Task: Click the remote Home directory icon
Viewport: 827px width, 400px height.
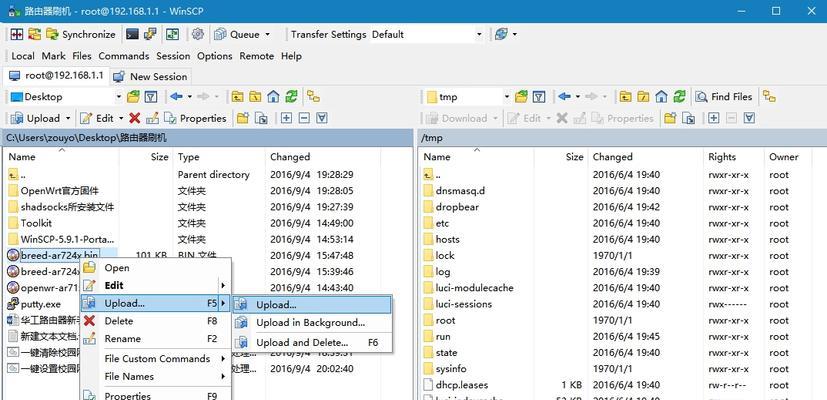Action: (661, 97)
